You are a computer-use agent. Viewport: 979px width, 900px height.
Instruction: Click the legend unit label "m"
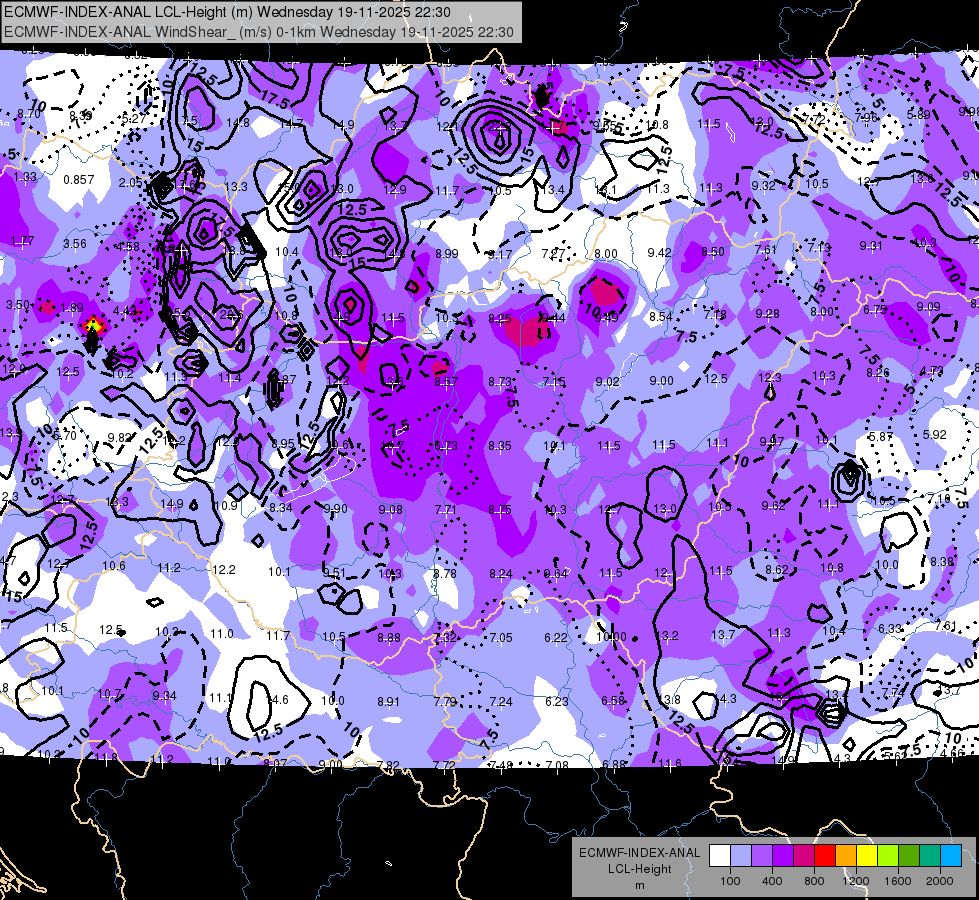[640, 885]
